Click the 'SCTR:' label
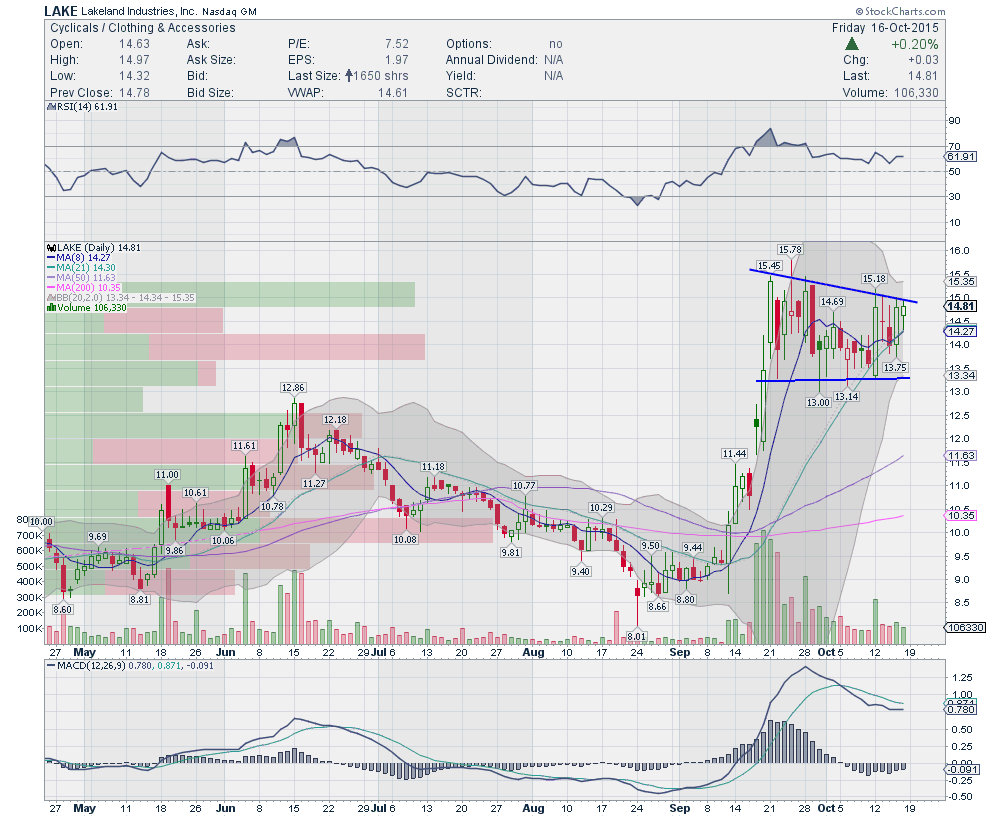 coord(464,92)
